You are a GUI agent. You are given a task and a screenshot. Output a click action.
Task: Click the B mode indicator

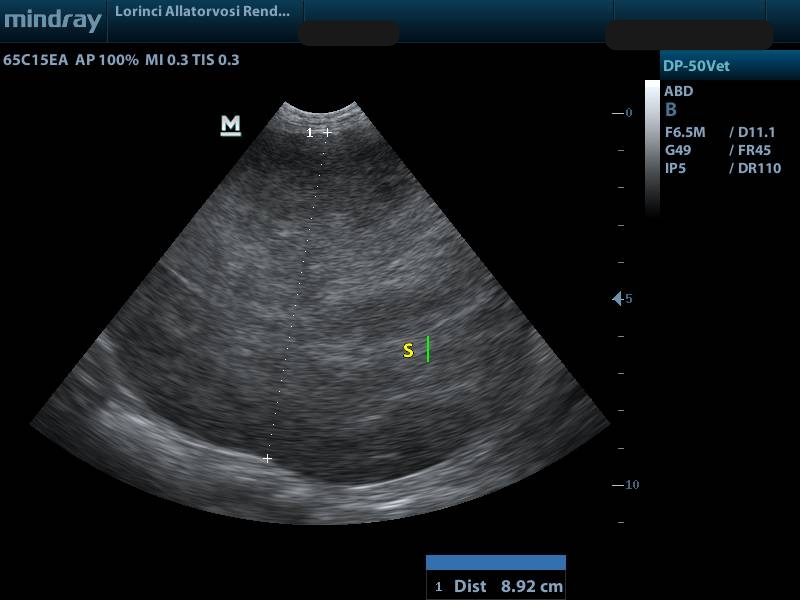[x=671, y=111]
